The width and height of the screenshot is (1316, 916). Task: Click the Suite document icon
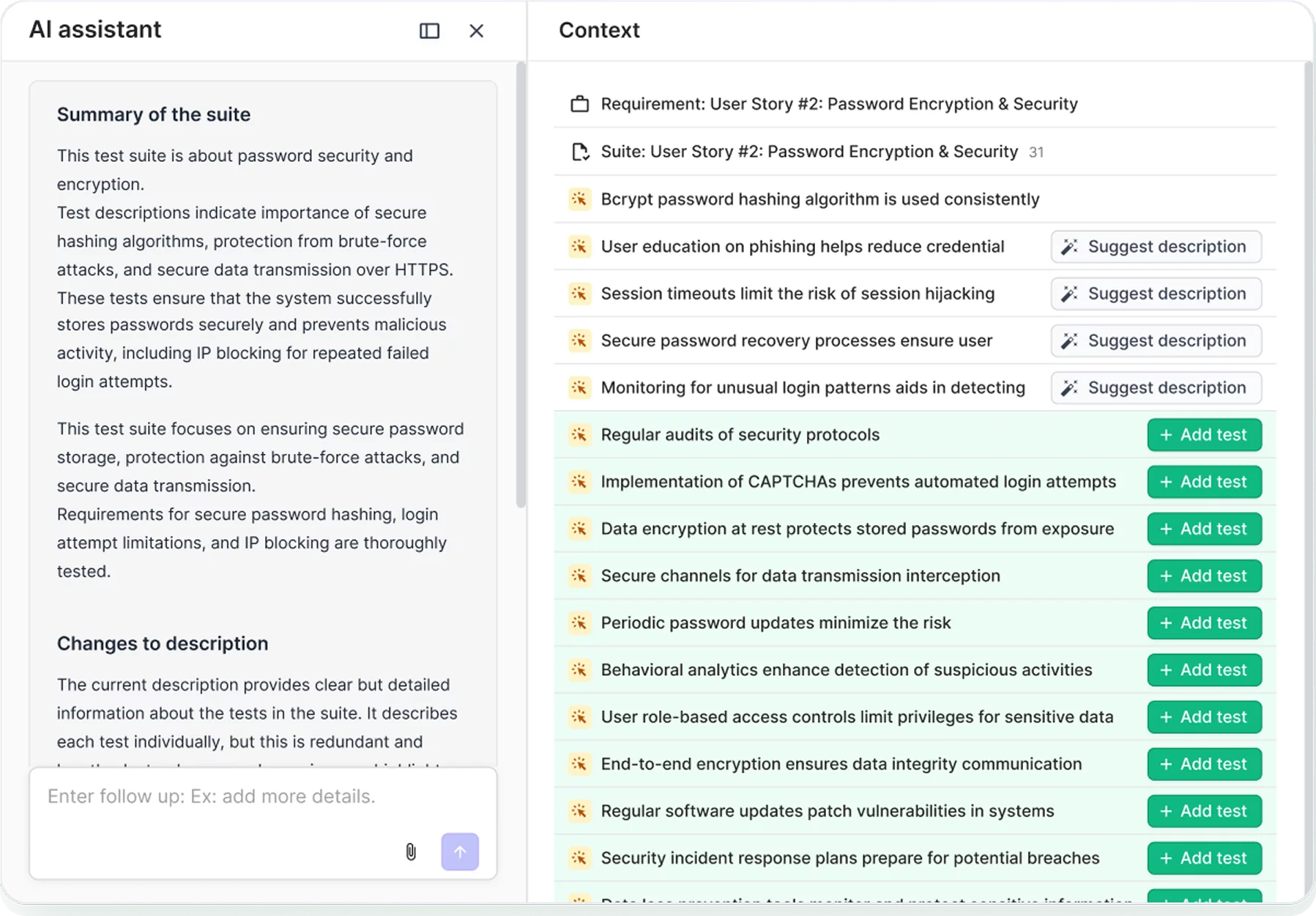tap(579, 152)
